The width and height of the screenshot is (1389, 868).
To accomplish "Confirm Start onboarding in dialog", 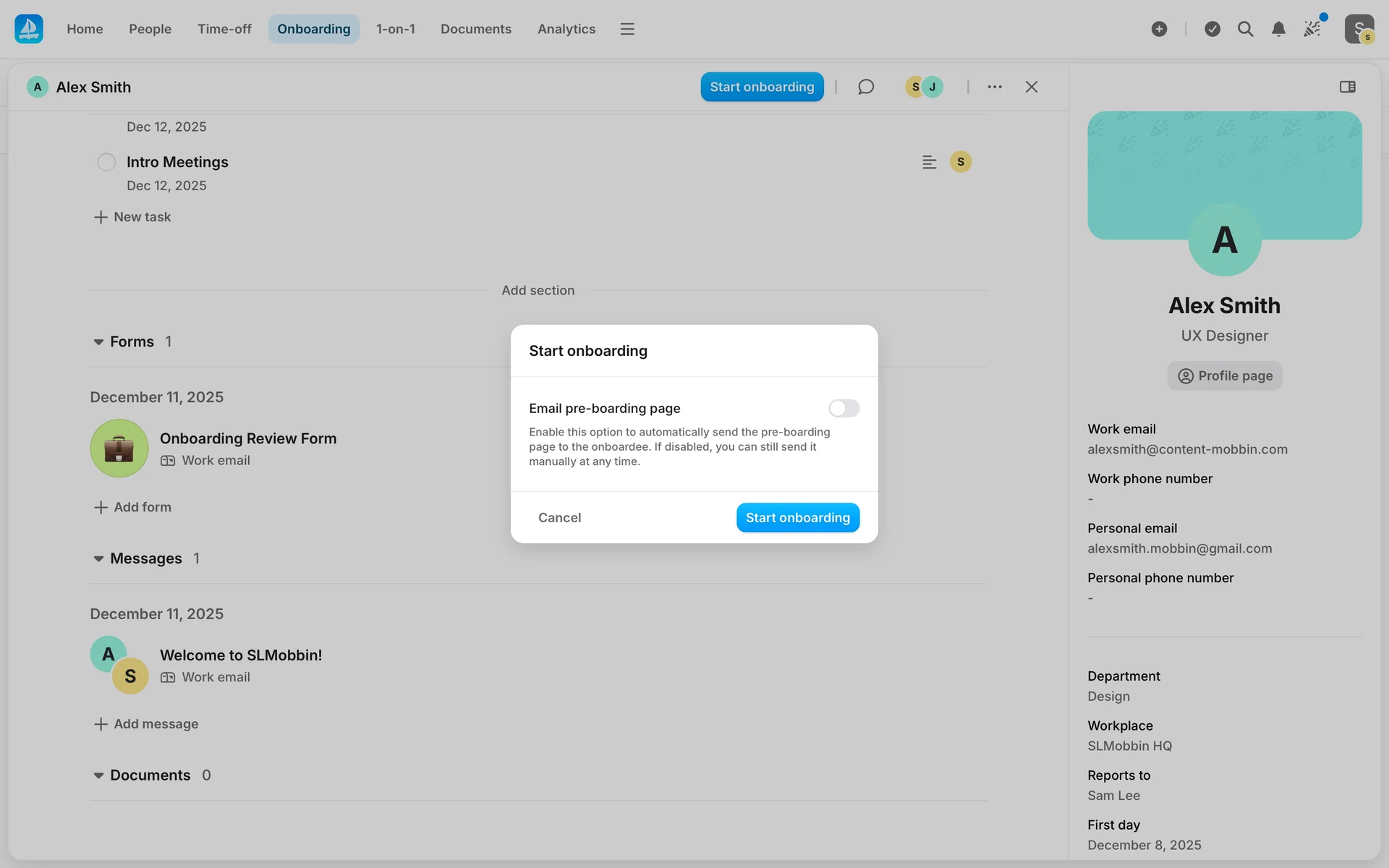I will 797,517.
